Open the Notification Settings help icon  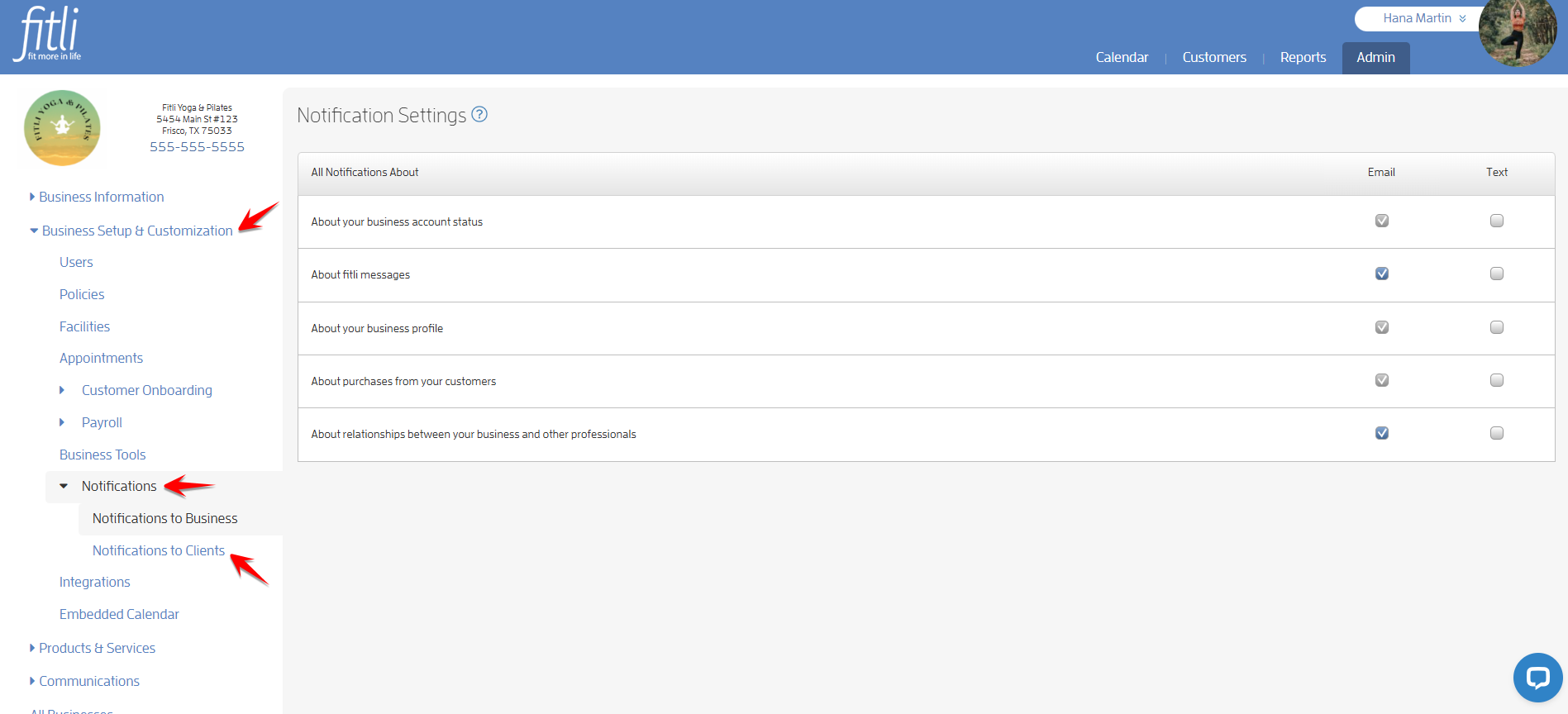[479, 115]
